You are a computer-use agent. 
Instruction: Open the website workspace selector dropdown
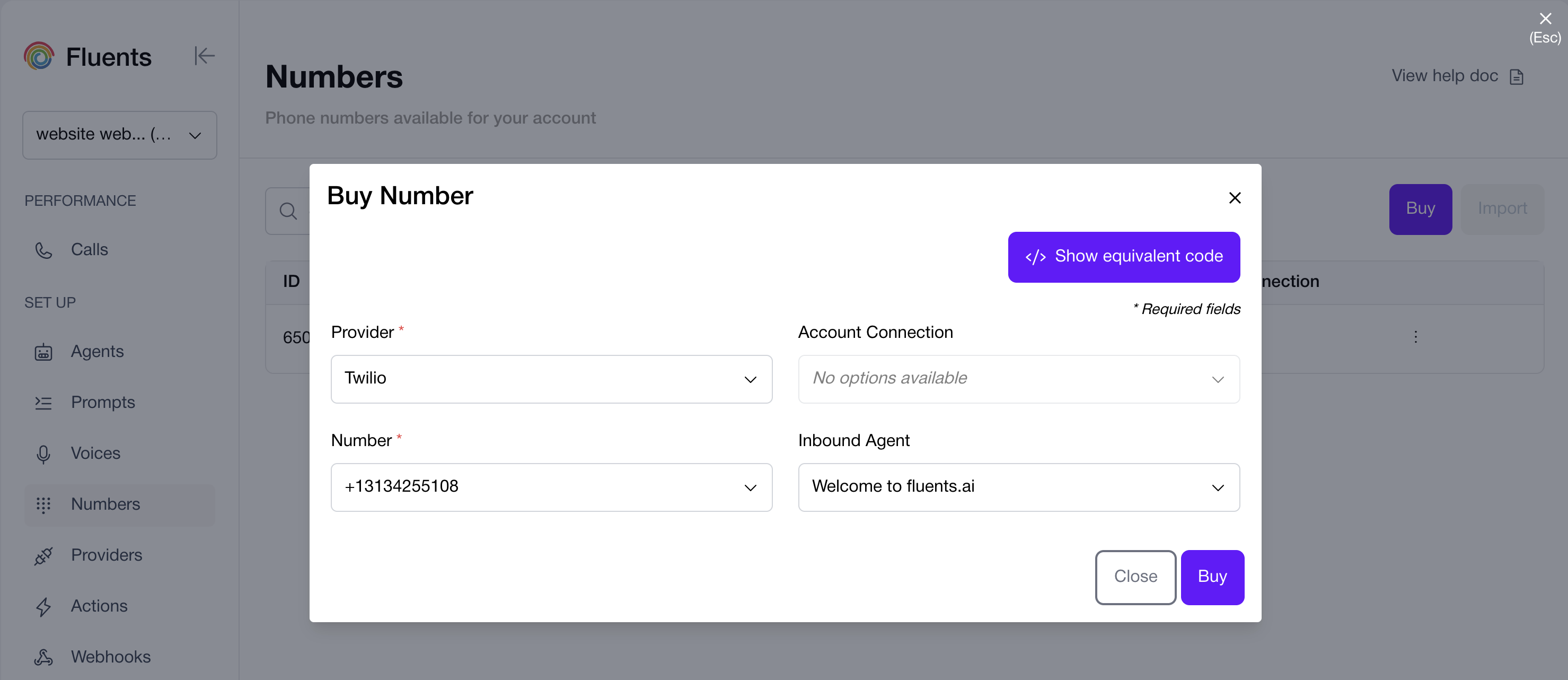120,135
